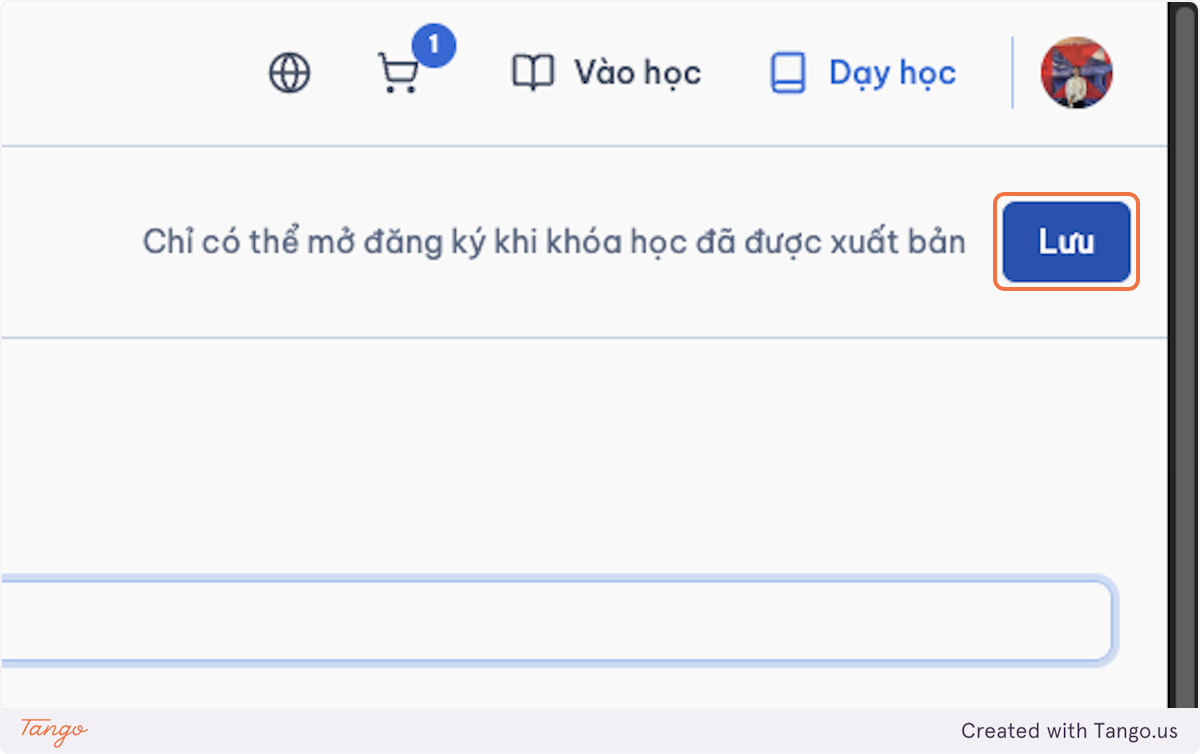Click the notice starting with Chỉ có thể mở
Screen dimensions: 1200x754
click(x=554, y=242)
